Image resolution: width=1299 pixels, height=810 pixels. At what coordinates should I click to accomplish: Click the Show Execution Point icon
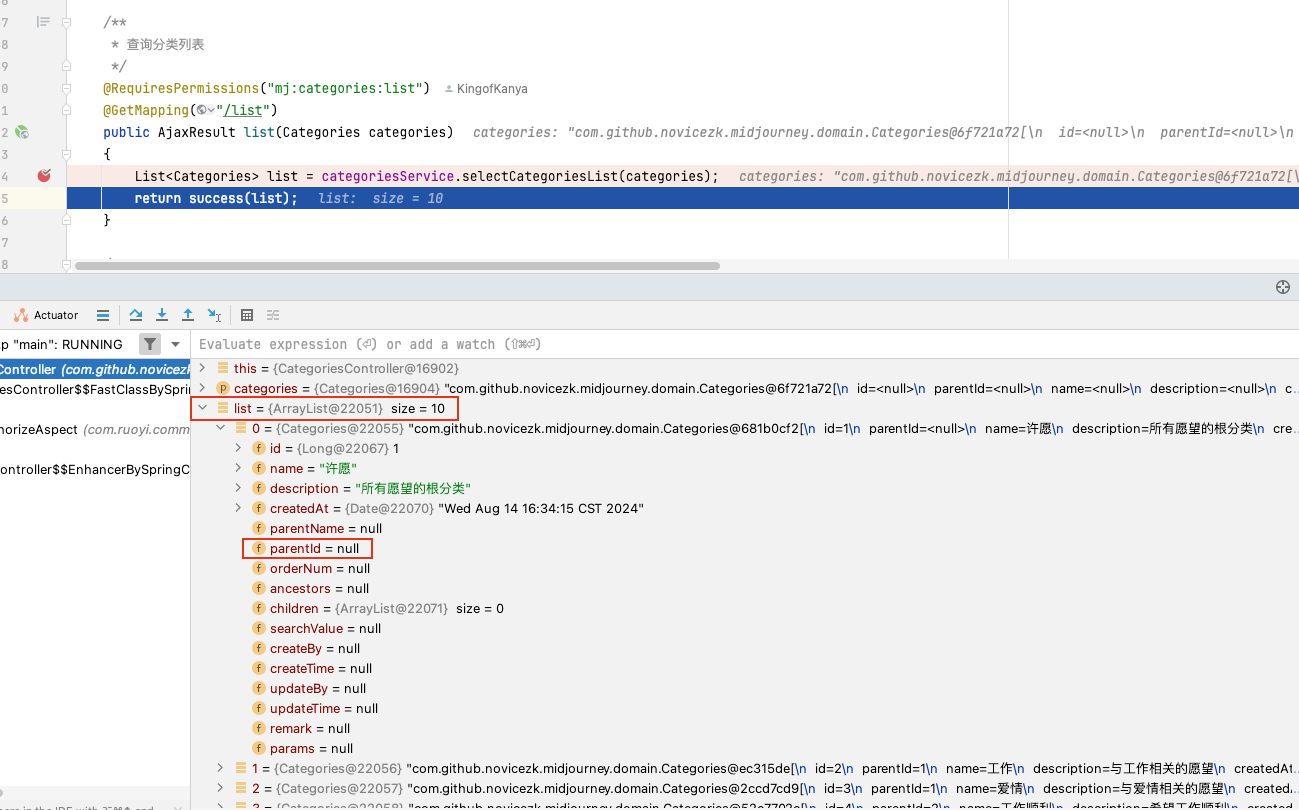tap(103, 315)
